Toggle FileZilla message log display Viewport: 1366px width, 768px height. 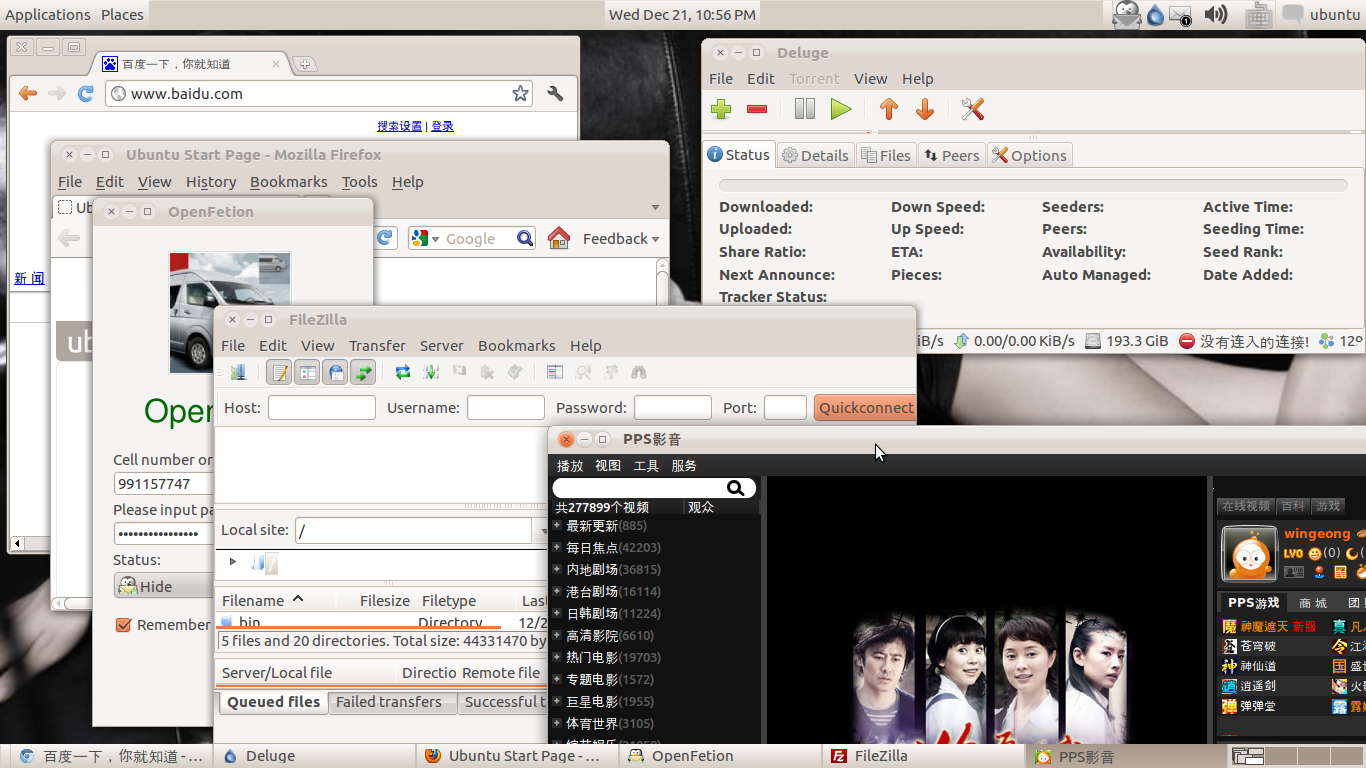[280, 372]
